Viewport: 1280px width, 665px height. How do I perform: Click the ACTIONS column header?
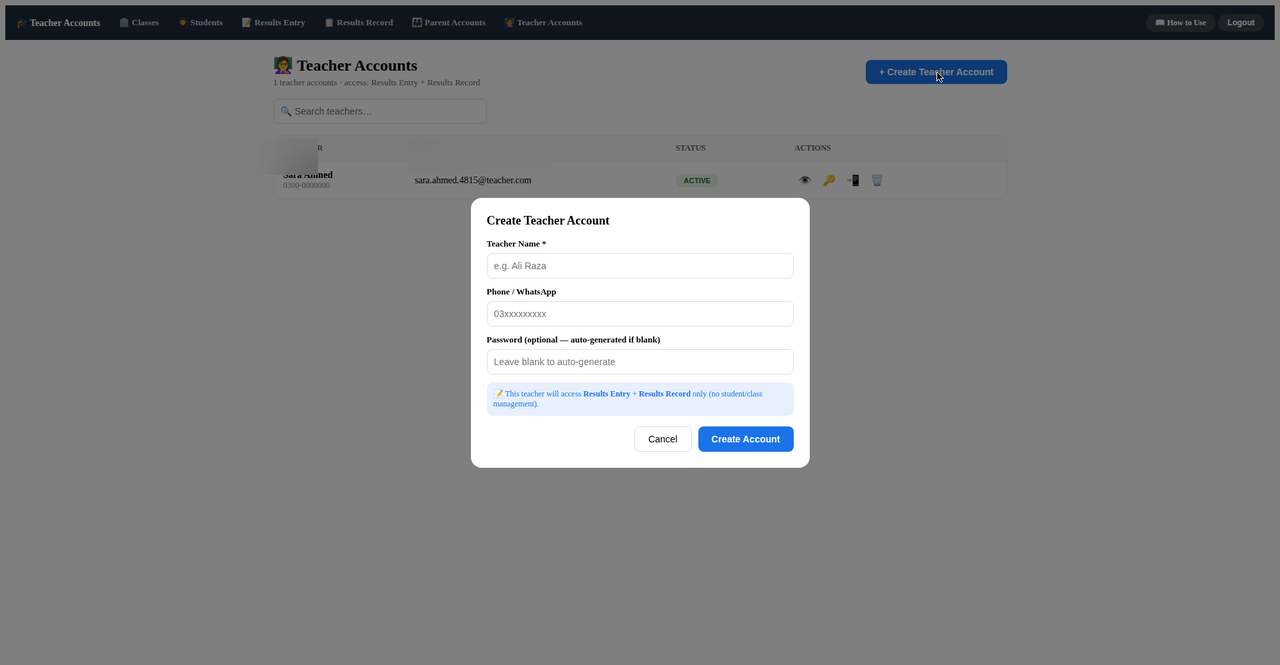(x=812, y=148)
